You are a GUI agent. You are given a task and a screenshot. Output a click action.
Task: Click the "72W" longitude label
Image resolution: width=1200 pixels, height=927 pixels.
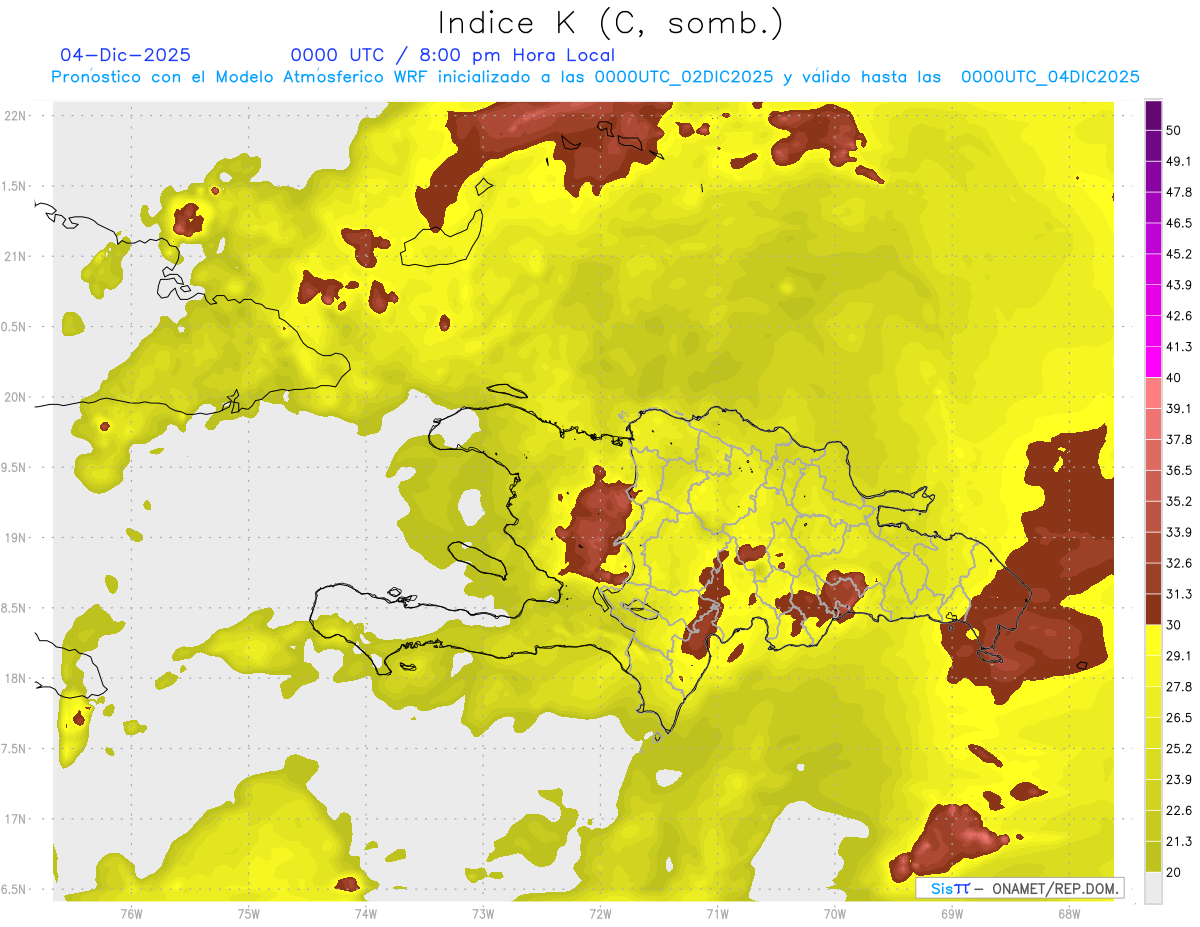point(600,914)
